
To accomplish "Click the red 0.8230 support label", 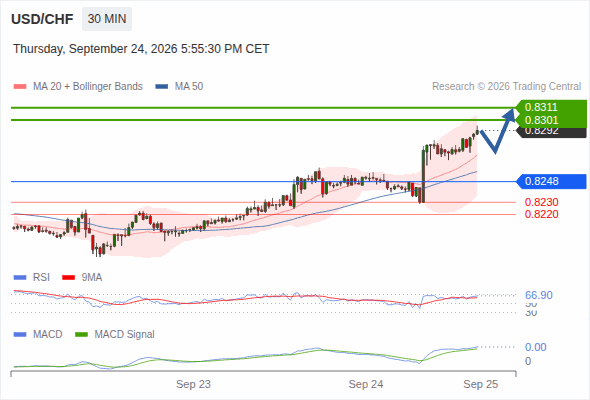I will click(541, 202).
